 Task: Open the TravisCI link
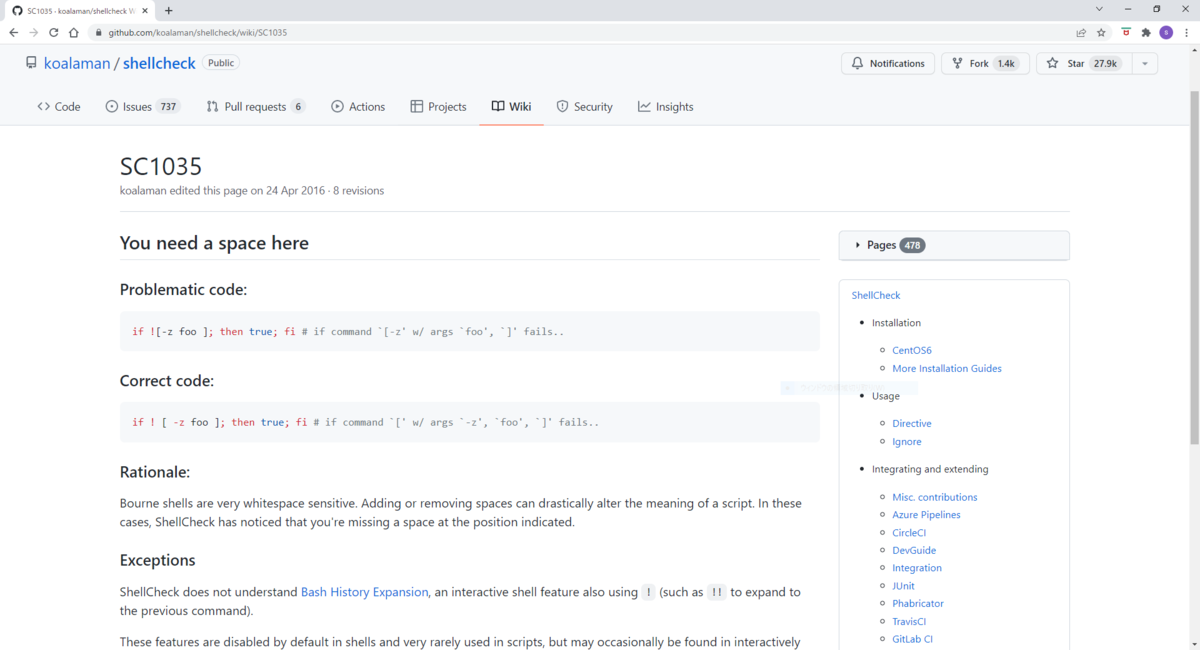coord(910,621)
